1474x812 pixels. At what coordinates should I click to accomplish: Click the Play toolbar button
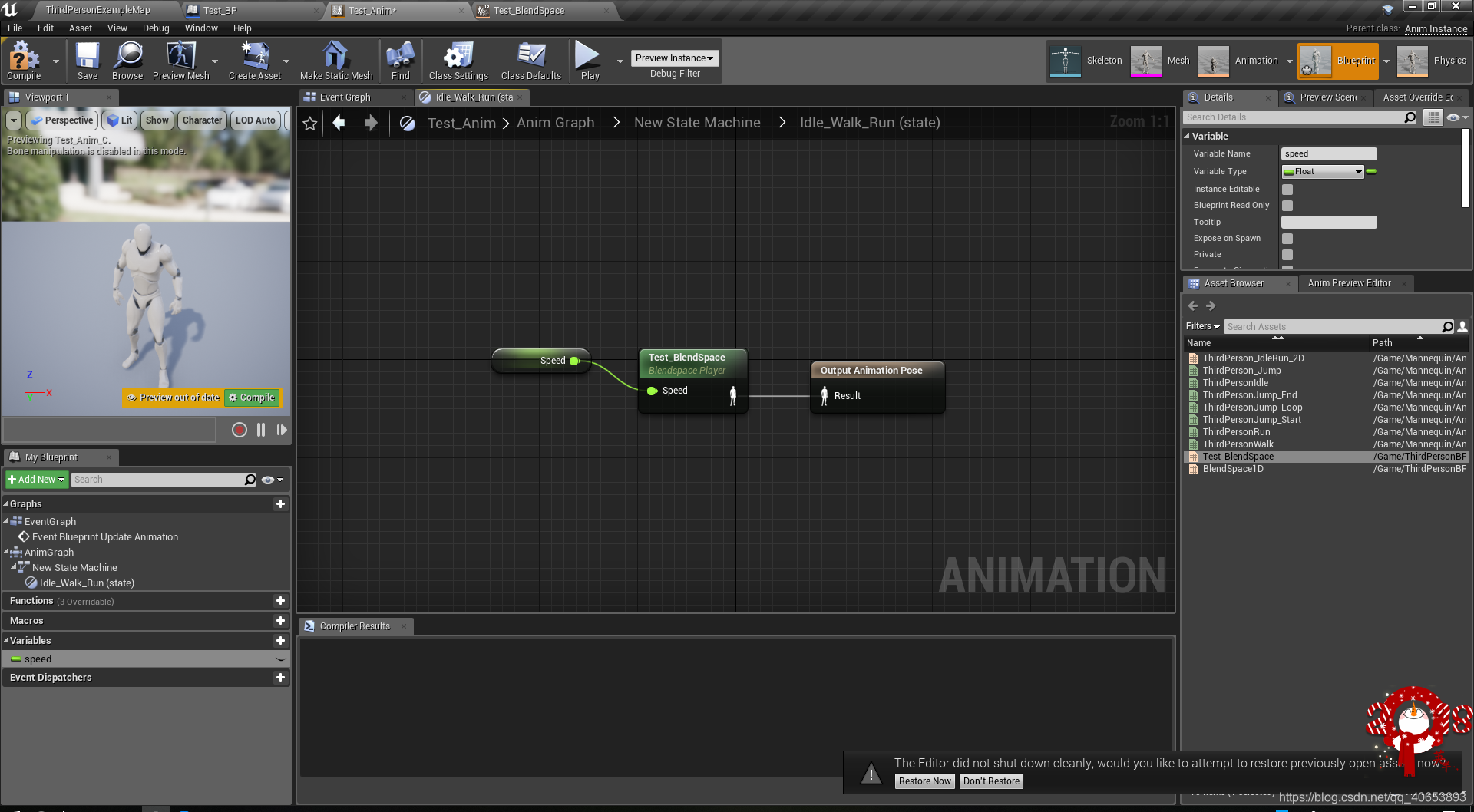click(589, 60)
